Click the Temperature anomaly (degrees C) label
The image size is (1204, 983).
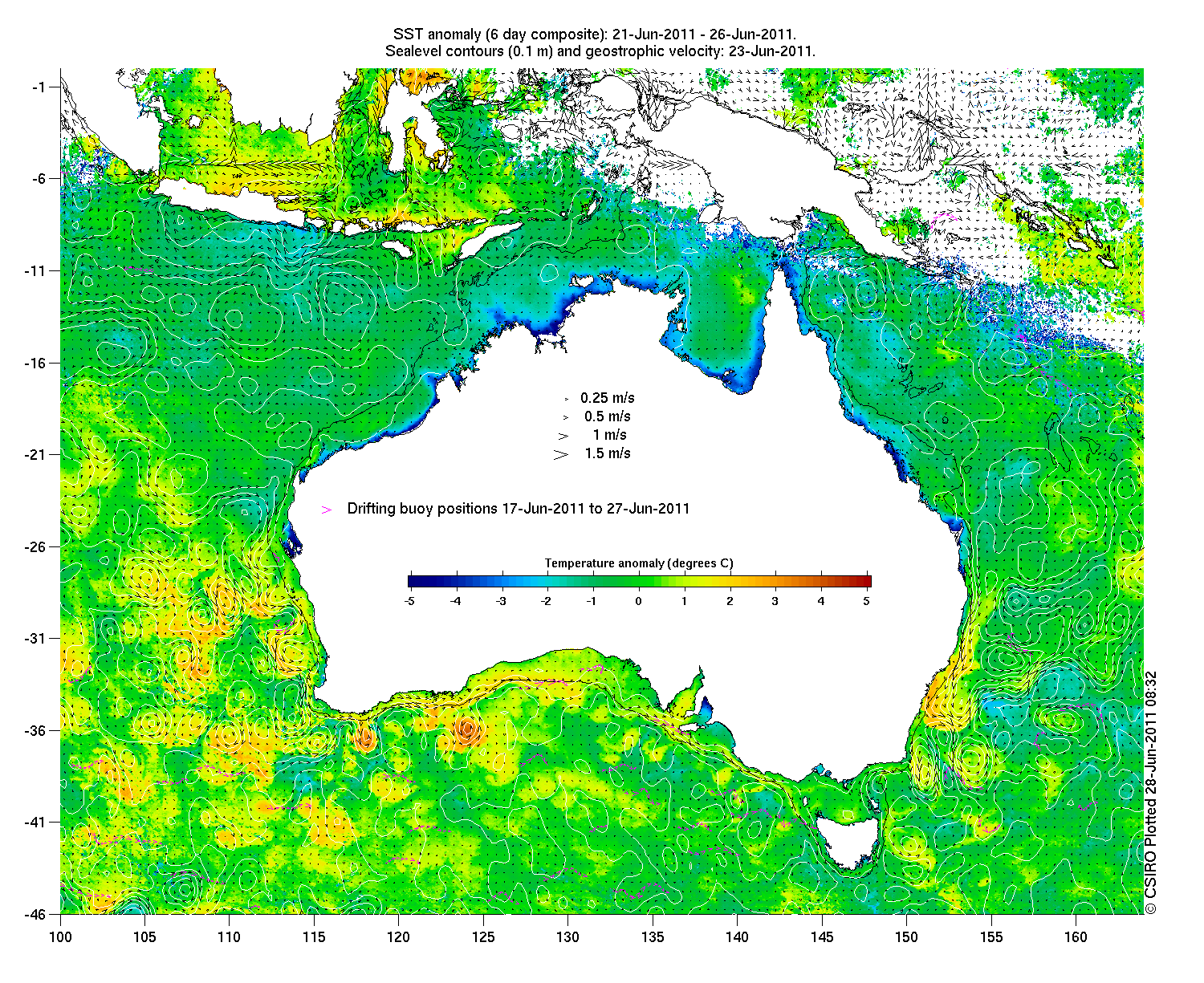click(x=639, y=563)
